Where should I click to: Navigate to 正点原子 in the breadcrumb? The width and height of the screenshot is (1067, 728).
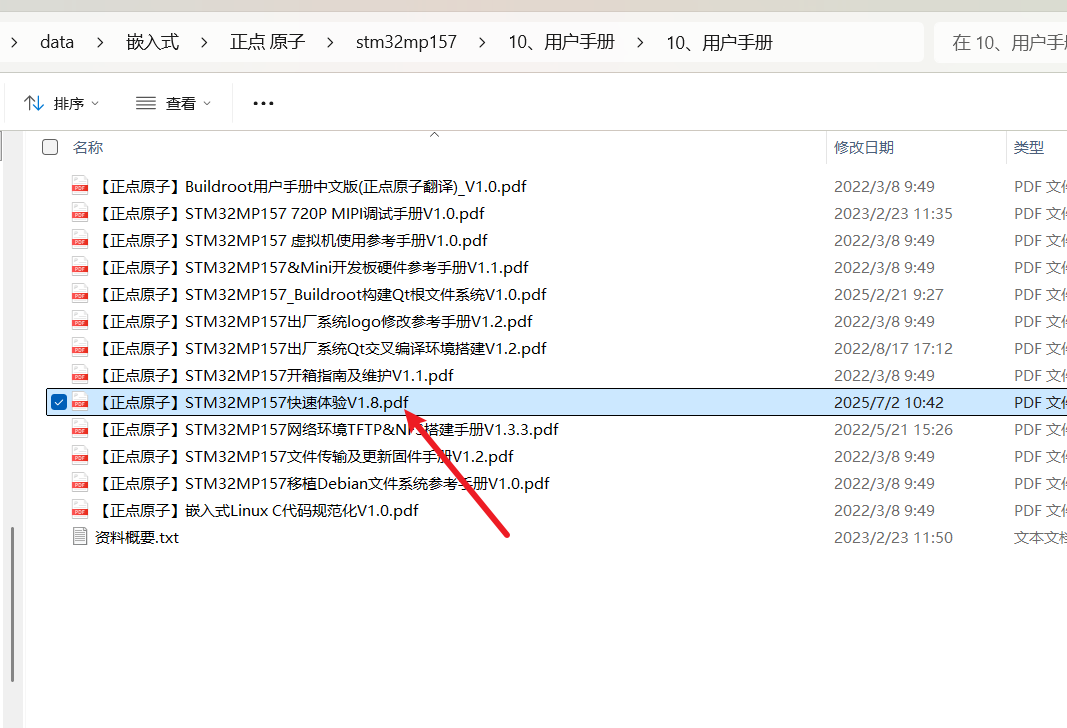click(267, 42)
